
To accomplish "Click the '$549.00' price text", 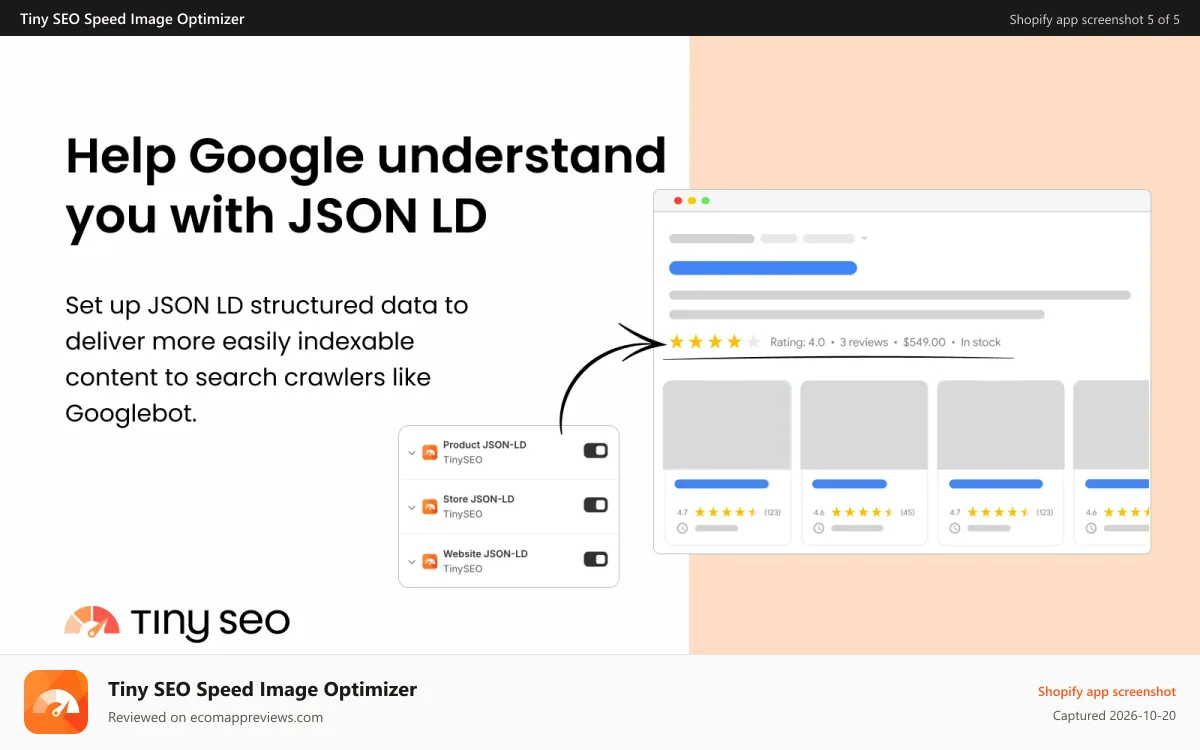I will [924, 342].
